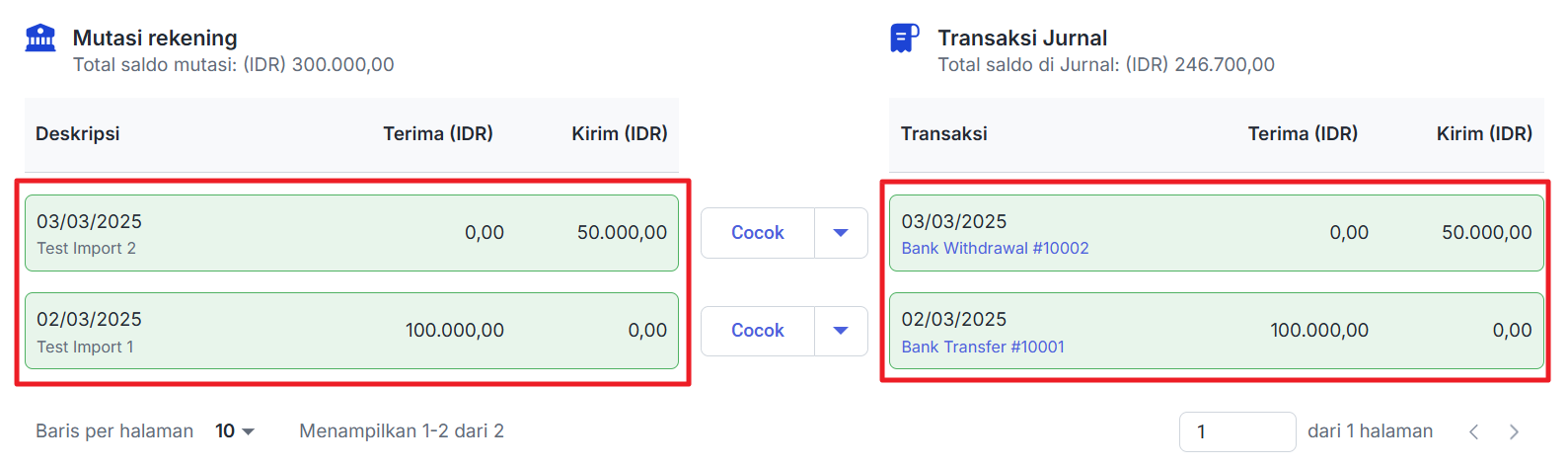The height and width of the screenshot is (466, 1568).
Task: Open Bank Transfer #10001 link
Action: pyautogui.click(x=983, y=348)
